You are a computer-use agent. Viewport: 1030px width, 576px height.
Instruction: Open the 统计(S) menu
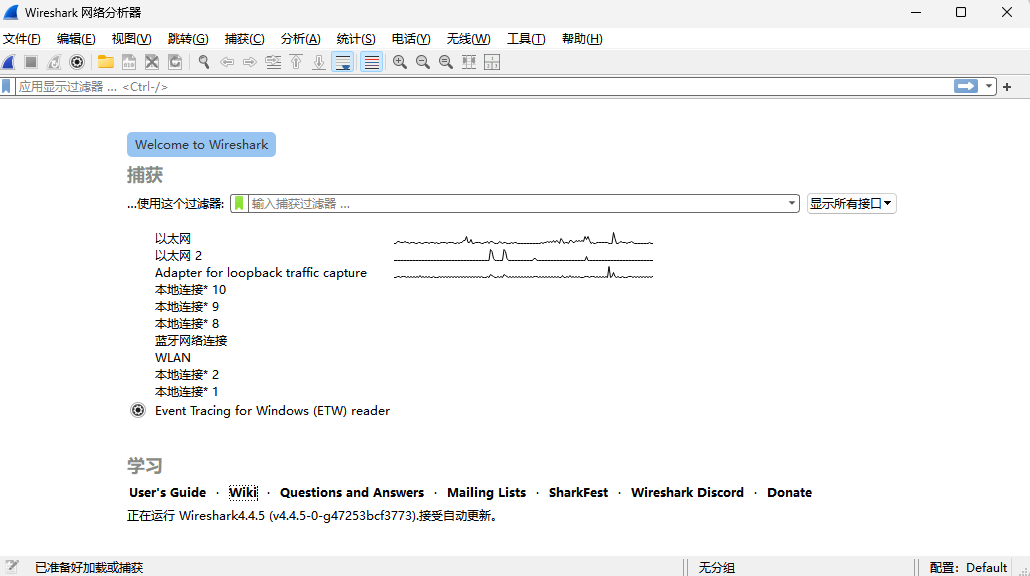pos(355,39)
